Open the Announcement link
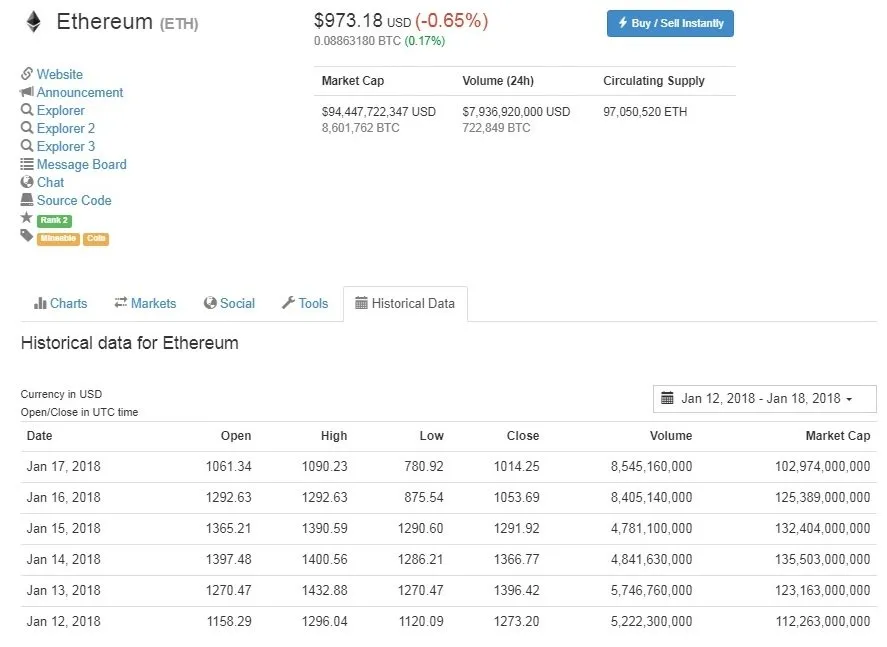Screen dimensions: 887x647 pos(80,92)
